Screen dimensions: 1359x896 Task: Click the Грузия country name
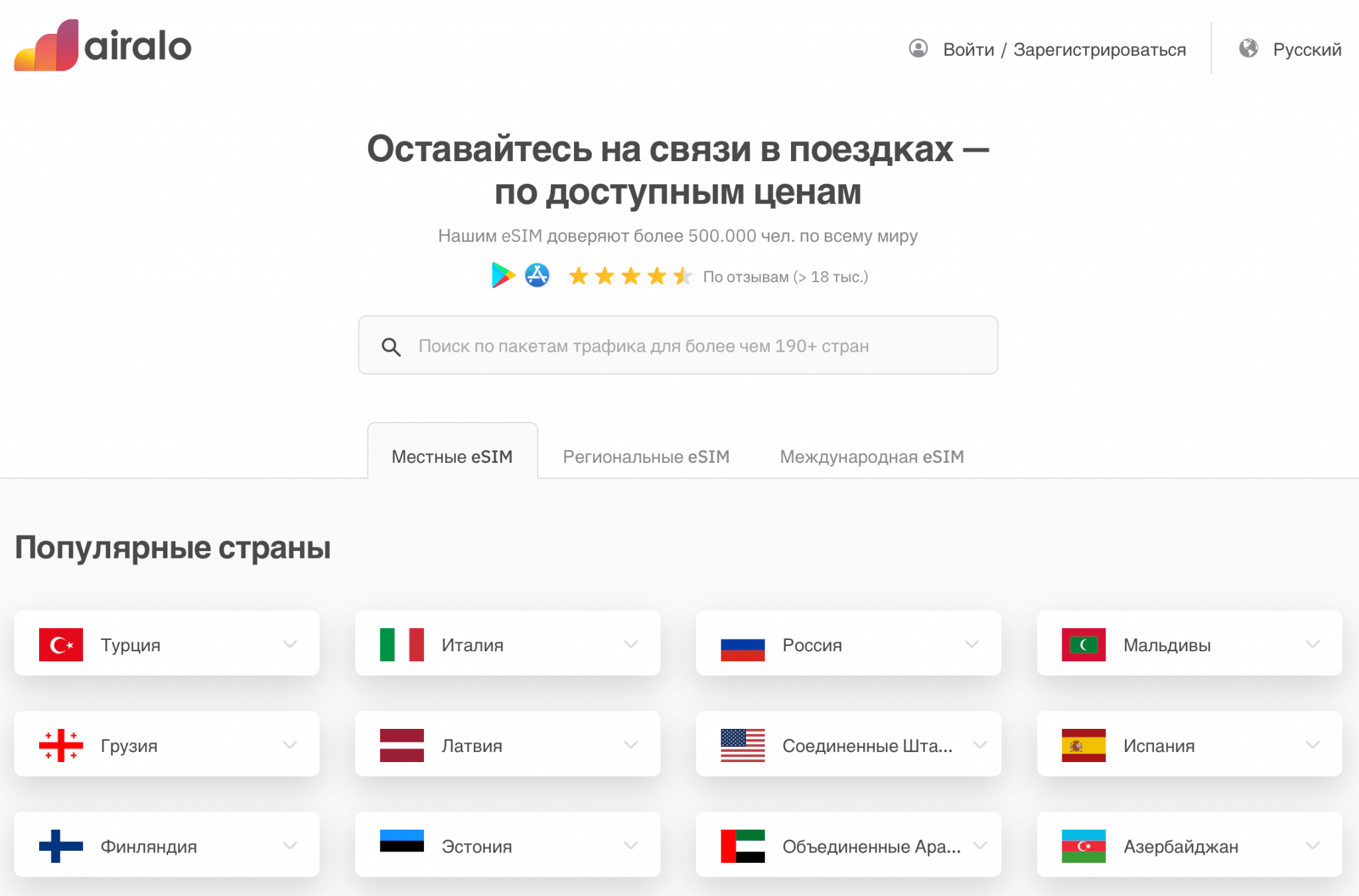[x=129, y=745]
